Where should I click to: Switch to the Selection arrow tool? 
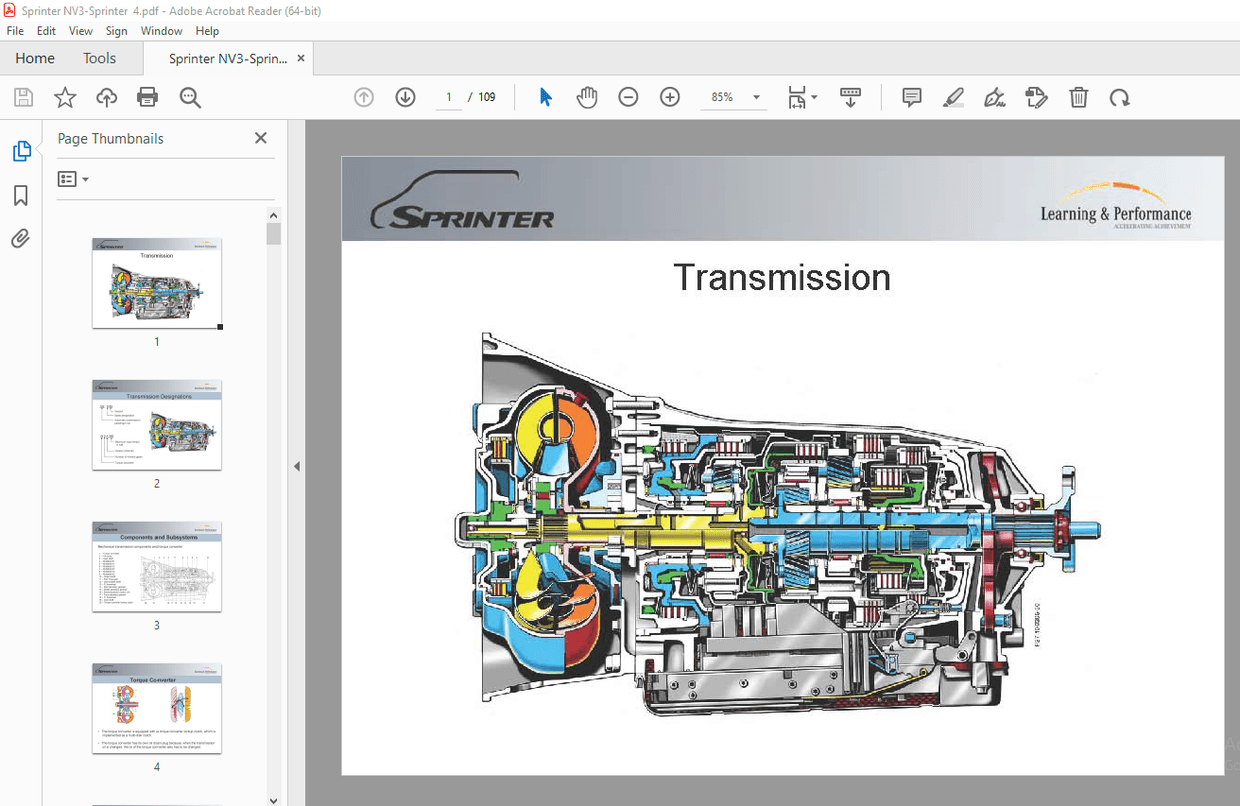tap(545, 97)
